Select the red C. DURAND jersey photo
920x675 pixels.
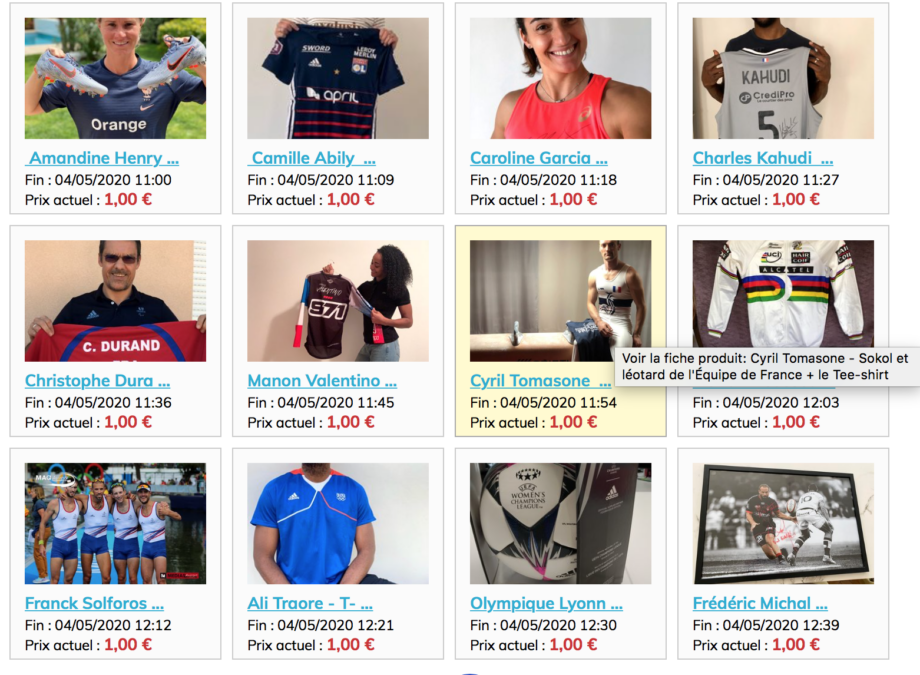pos(116,301)
